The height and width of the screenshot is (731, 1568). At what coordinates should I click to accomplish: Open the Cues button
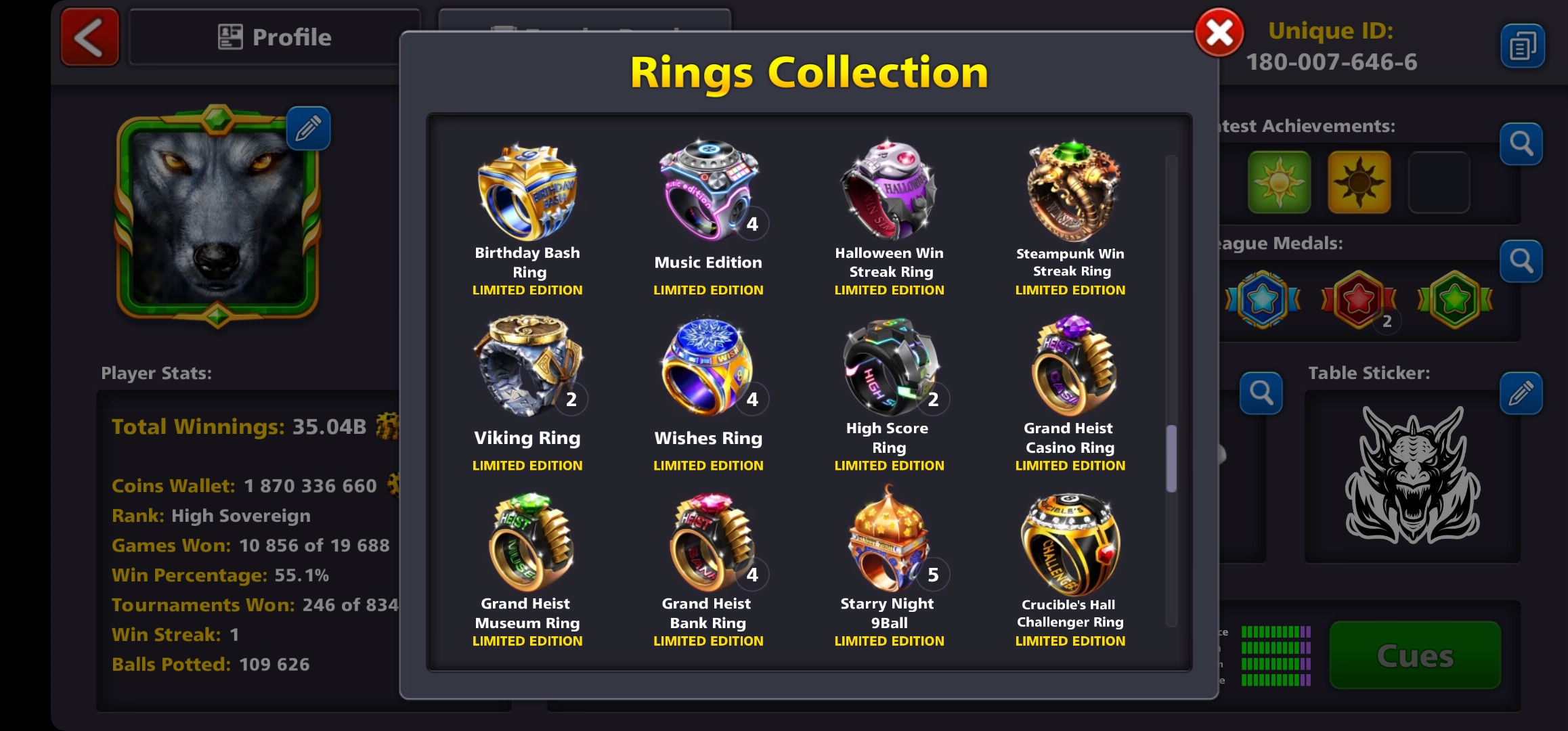[x=1415, y=655]
